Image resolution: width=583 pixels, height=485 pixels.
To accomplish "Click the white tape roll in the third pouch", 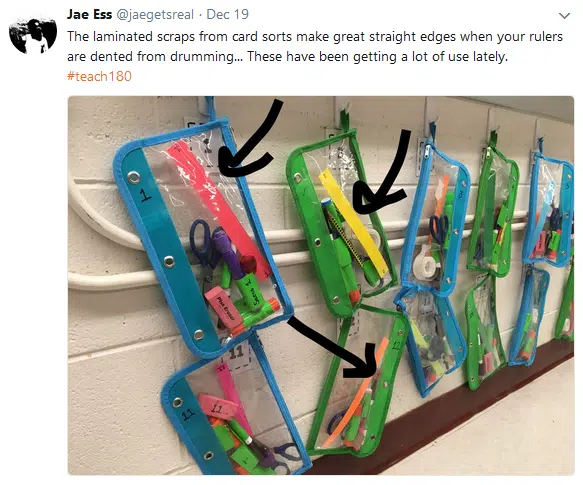I will coord(426,267).
